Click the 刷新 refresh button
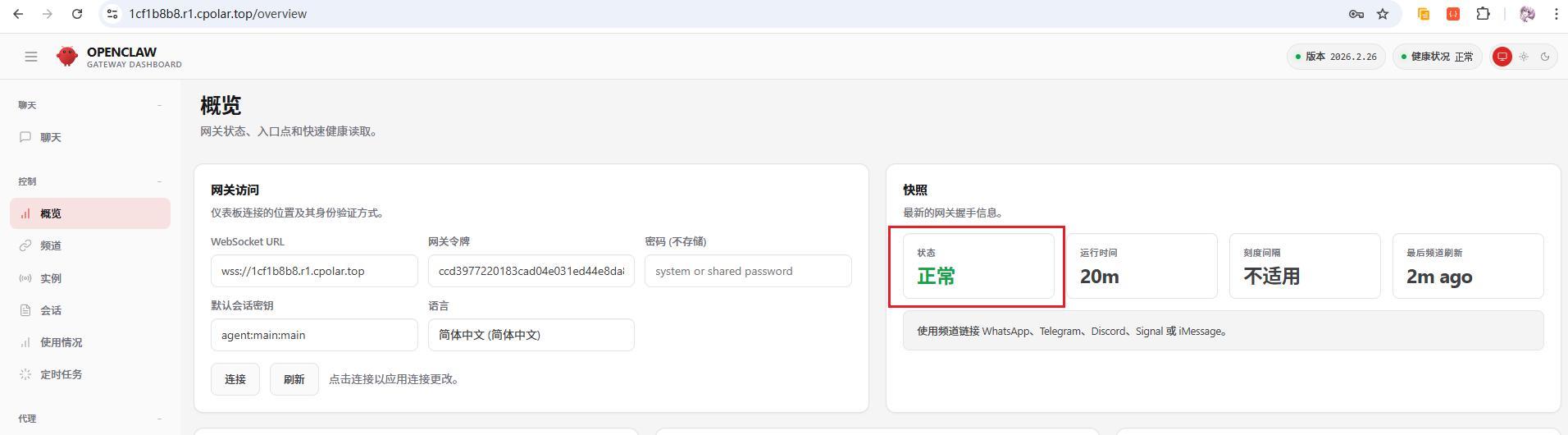The height and width of the screenshot is (435, 1568). tap(294, 379)
